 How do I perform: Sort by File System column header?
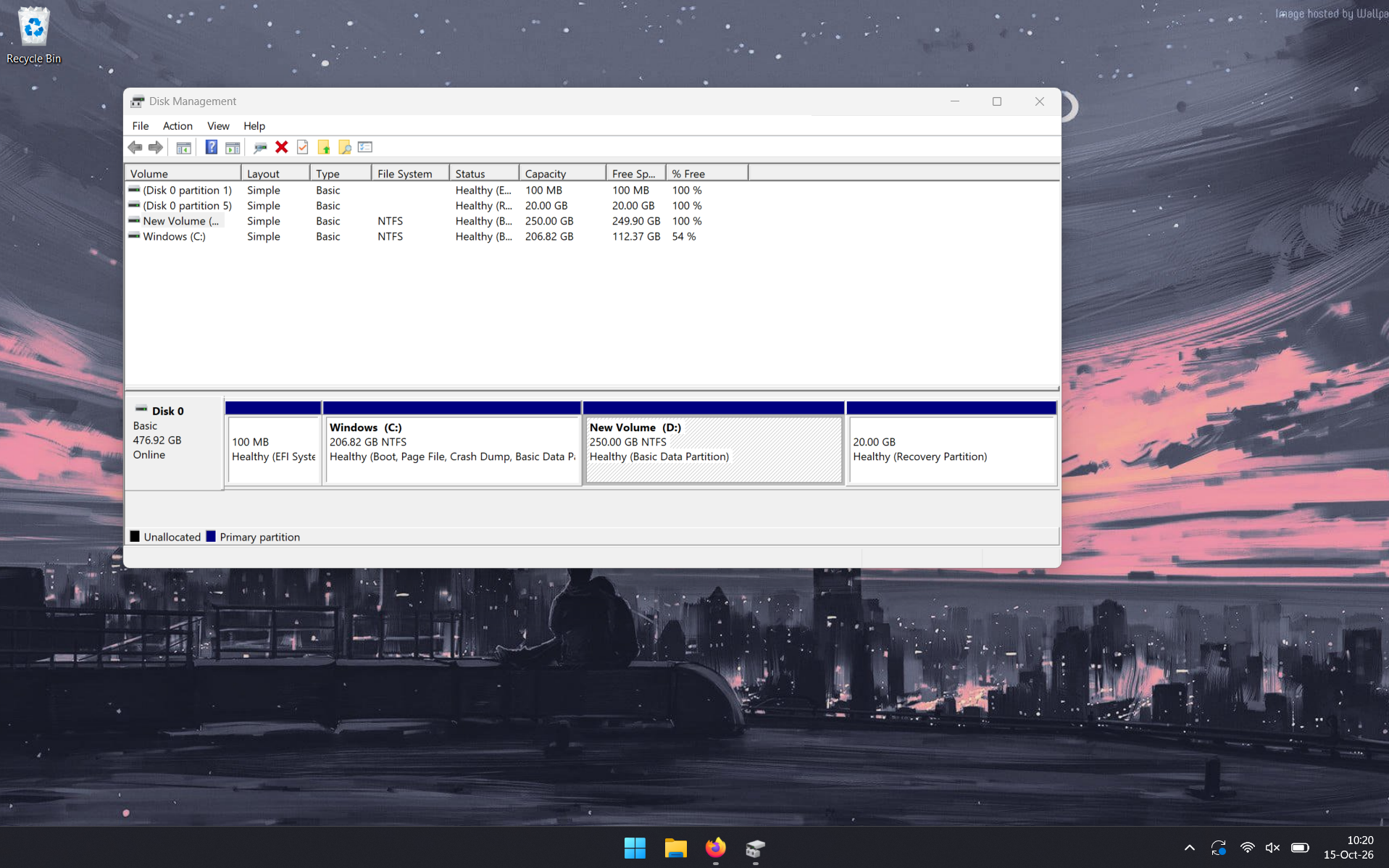tap(410, 174)
